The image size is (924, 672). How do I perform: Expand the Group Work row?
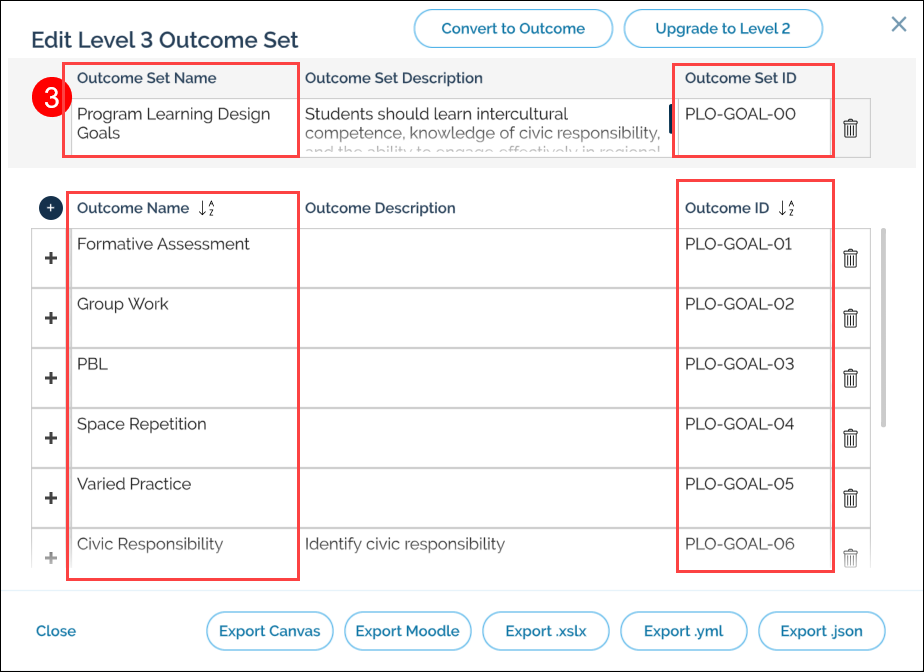point(51,318)
